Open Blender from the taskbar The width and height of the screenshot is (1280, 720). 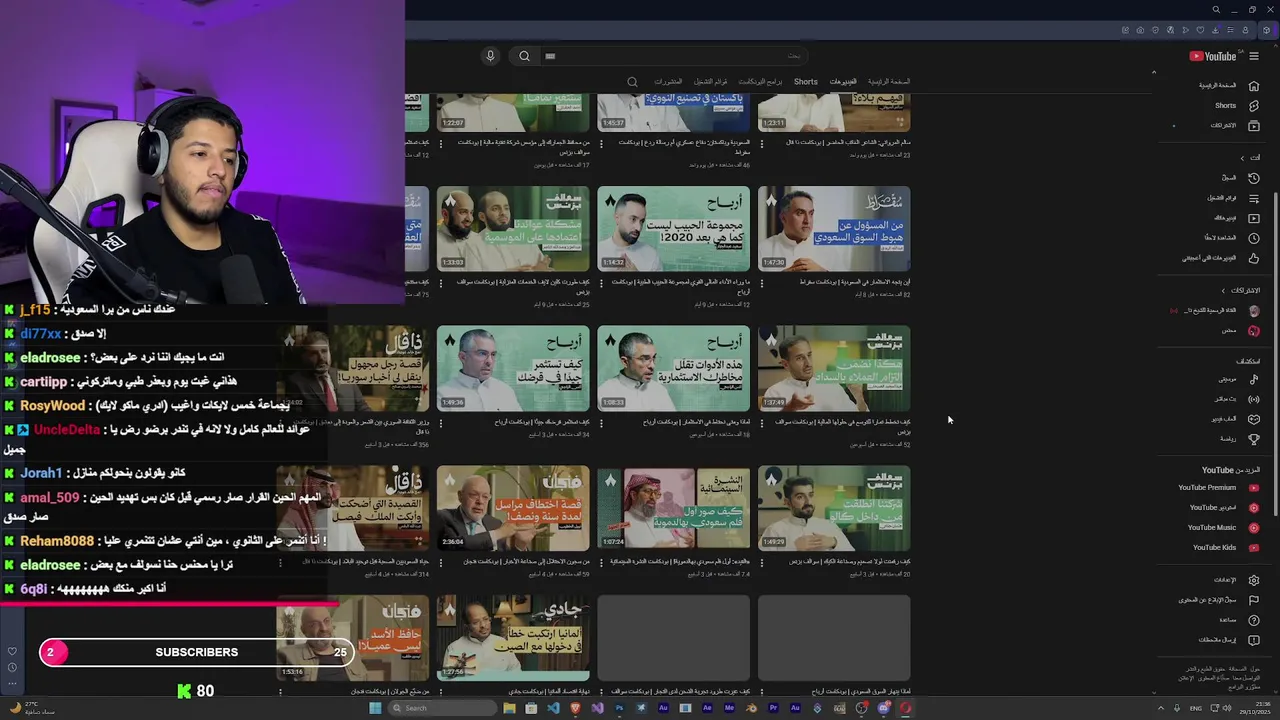pyautogui.click(x=751, y=708)
